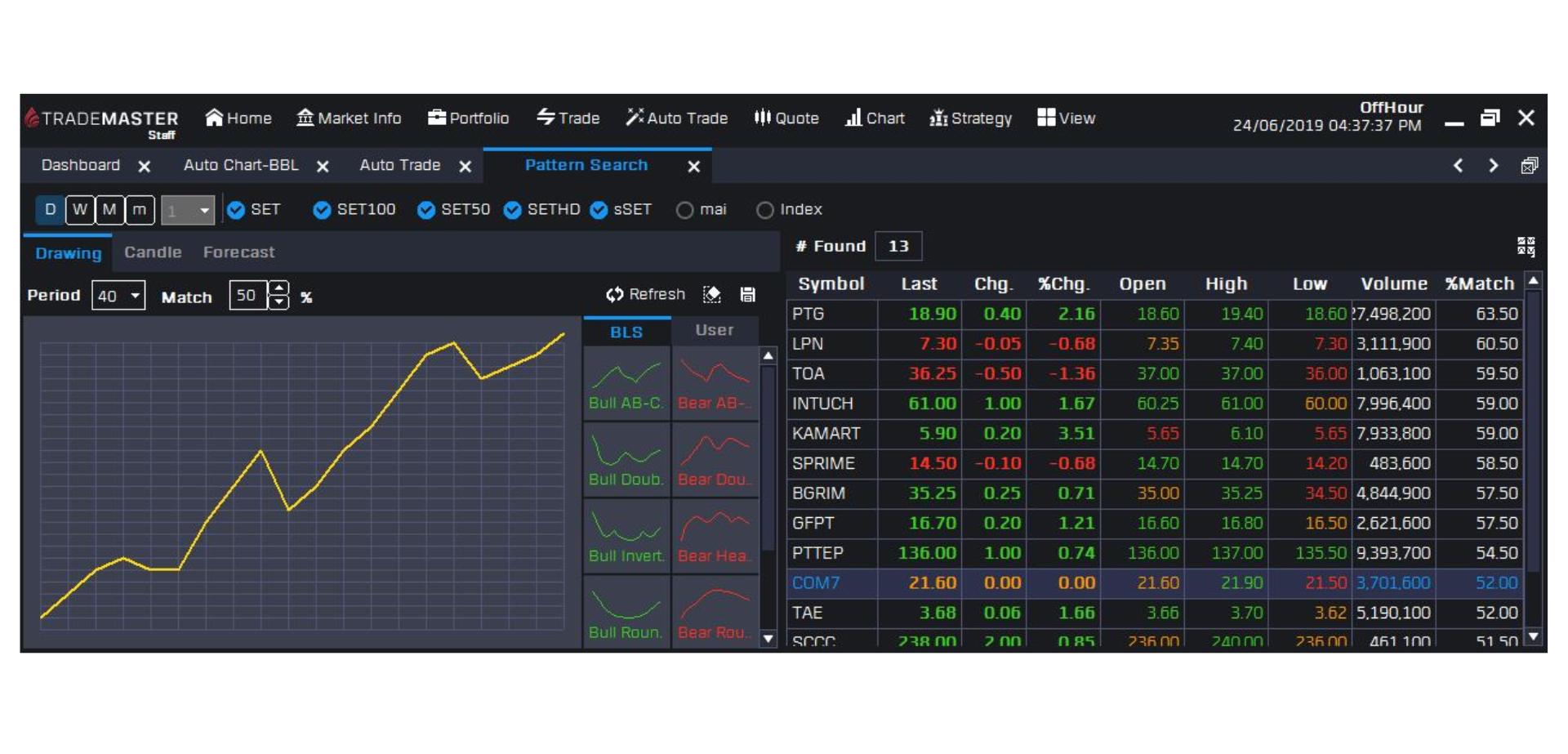
Task: Switch to the Candle tab
Action: coord(153,252)
